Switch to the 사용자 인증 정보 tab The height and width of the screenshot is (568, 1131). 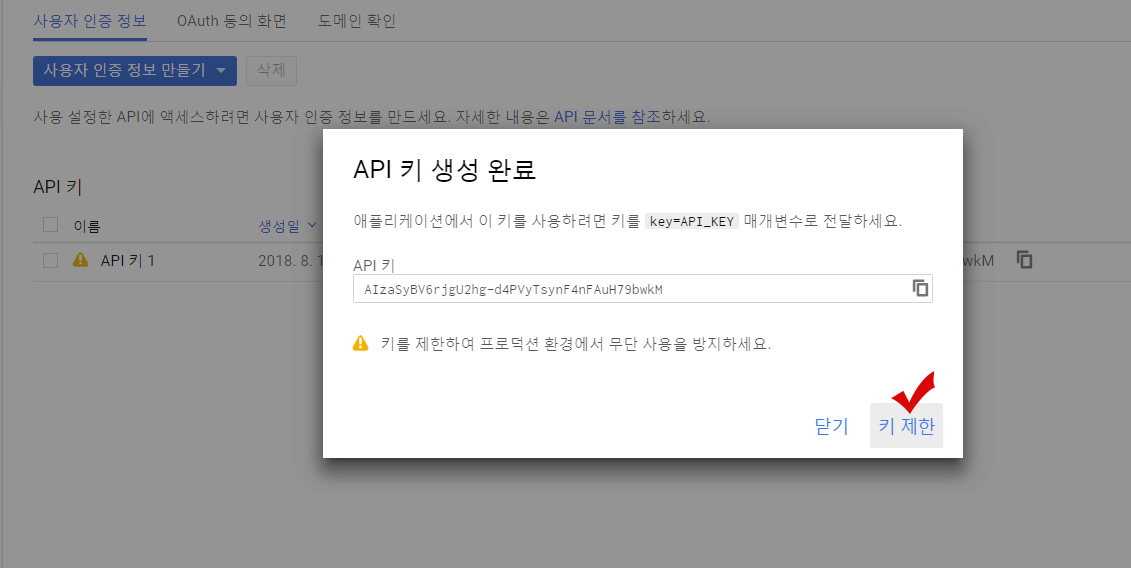(90, 21)
